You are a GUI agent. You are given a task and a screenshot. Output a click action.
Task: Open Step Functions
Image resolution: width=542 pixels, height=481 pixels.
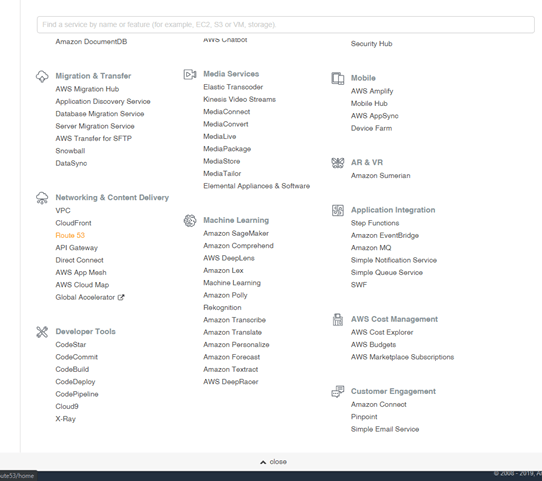(x=375, y=223)
